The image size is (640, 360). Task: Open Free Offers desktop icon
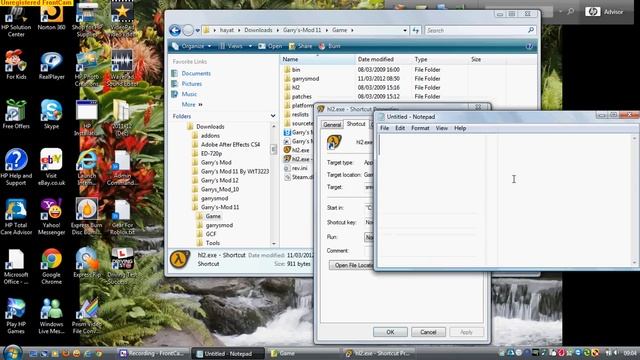(16, 114)
